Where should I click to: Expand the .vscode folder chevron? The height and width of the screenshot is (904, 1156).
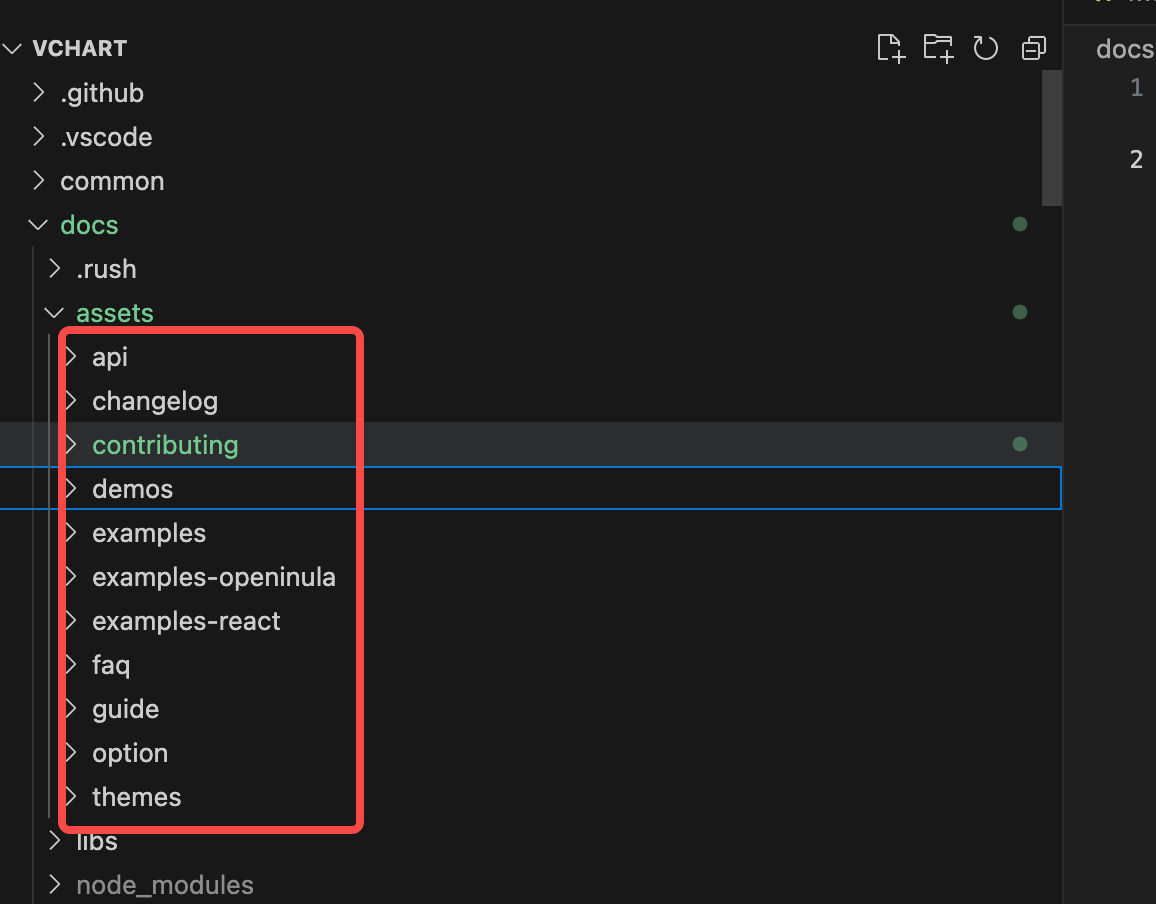[39, 137]
